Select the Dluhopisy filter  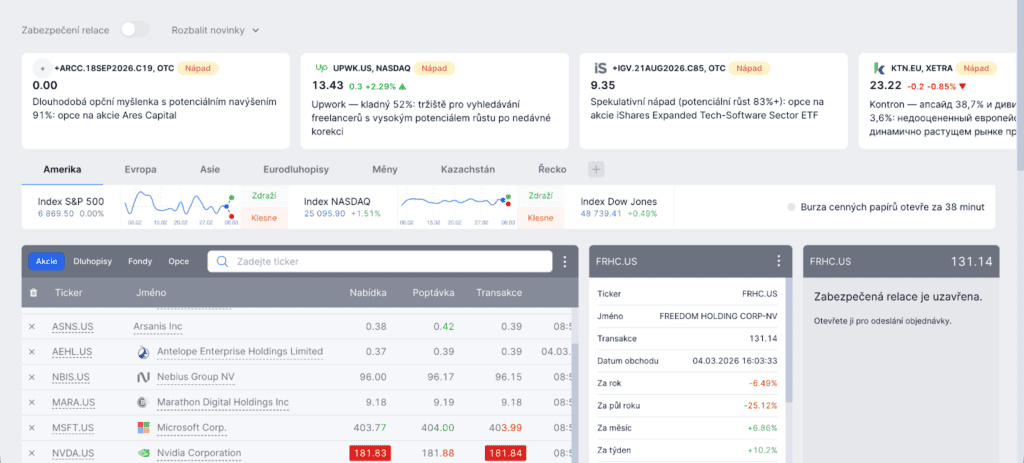[x=94, y=262]
